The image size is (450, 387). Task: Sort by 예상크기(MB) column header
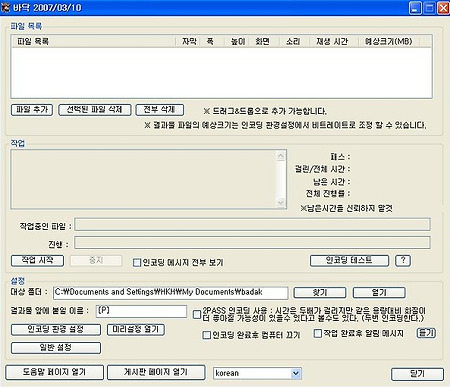[x=389, y=41]
